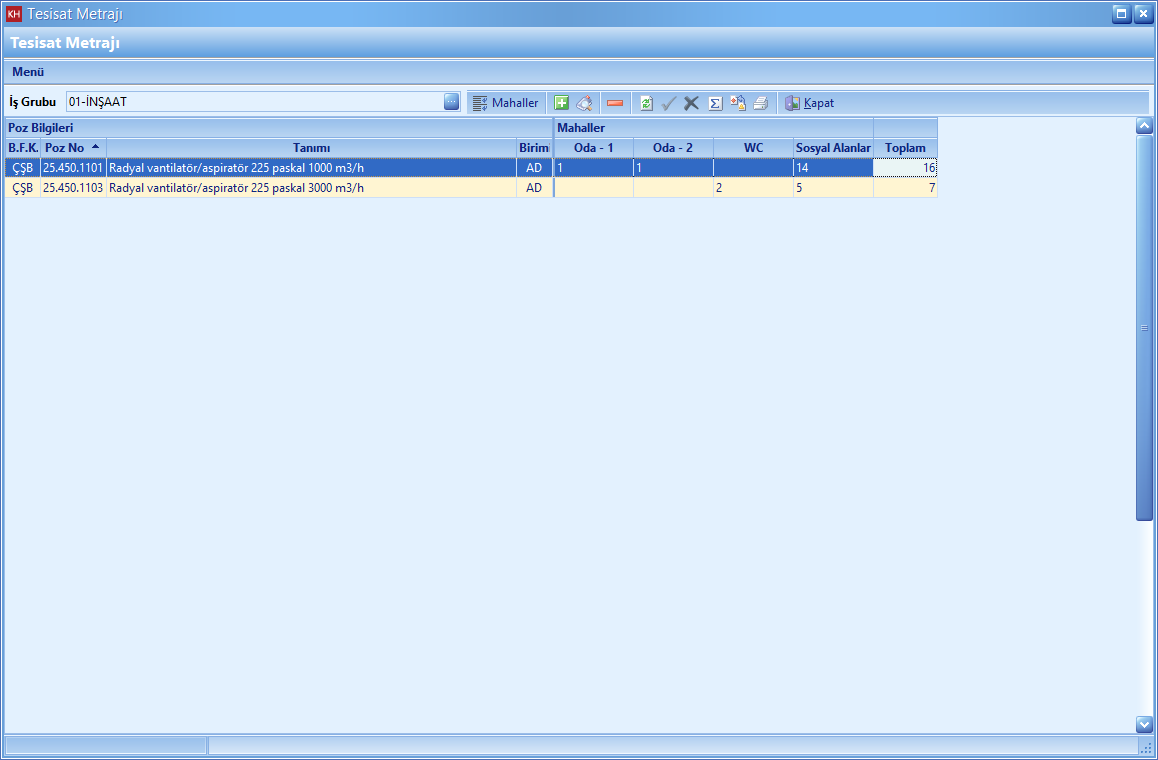
Task: Click the green add row icon
Action: click(561, 103)
